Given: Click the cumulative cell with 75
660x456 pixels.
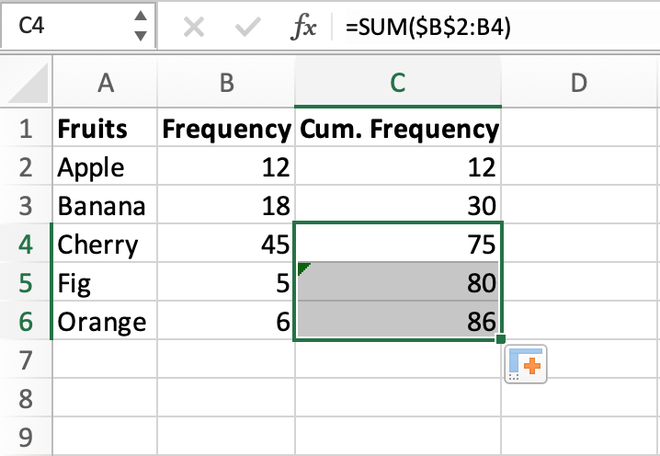Looking at the screenshot, I should [398, 244].
